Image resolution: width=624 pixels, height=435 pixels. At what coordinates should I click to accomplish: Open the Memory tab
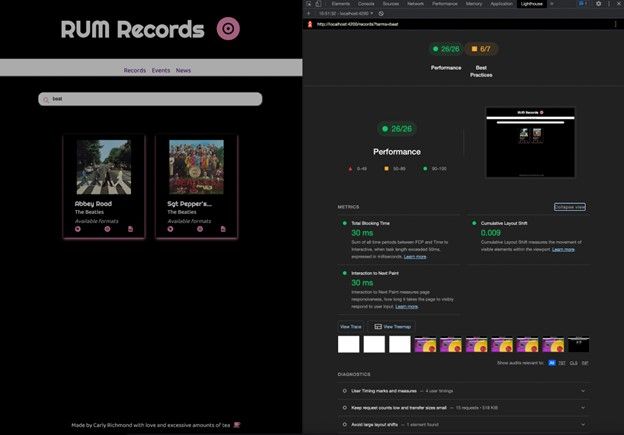tap(474, 4)
